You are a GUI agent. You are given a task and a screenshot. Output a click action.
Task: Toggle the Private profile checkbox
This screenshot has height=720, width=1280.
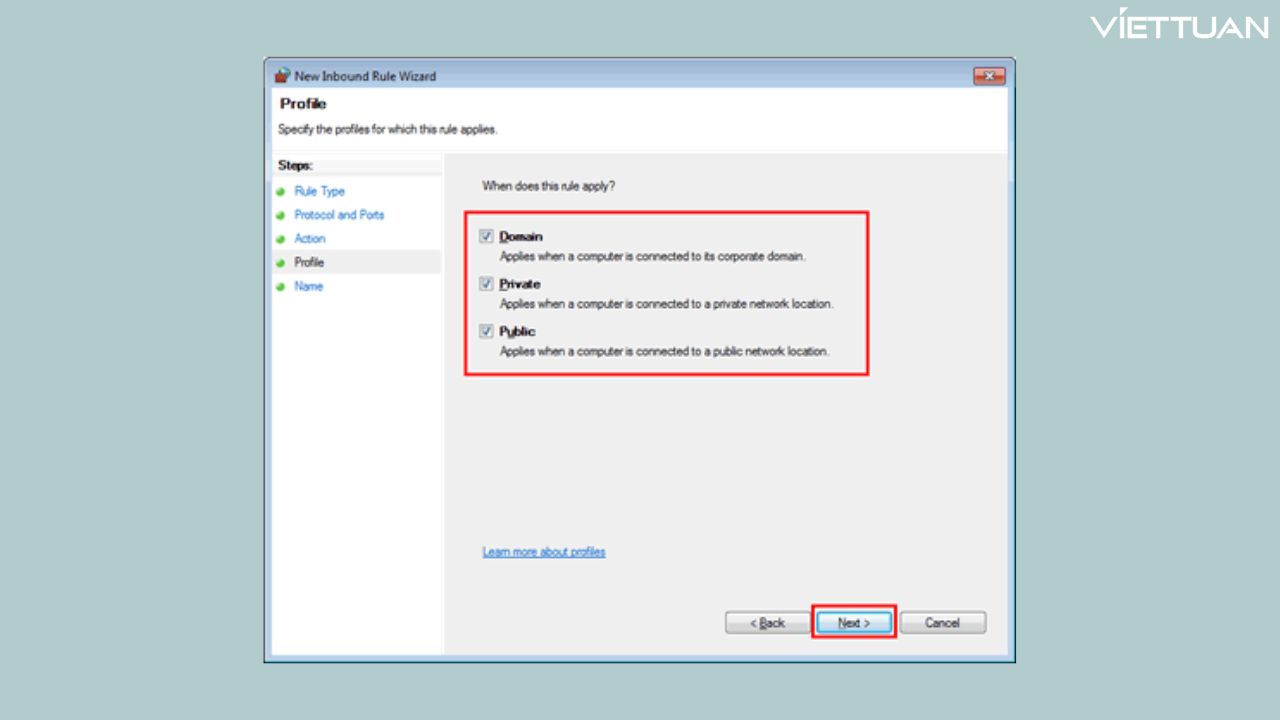coord(487,284)
